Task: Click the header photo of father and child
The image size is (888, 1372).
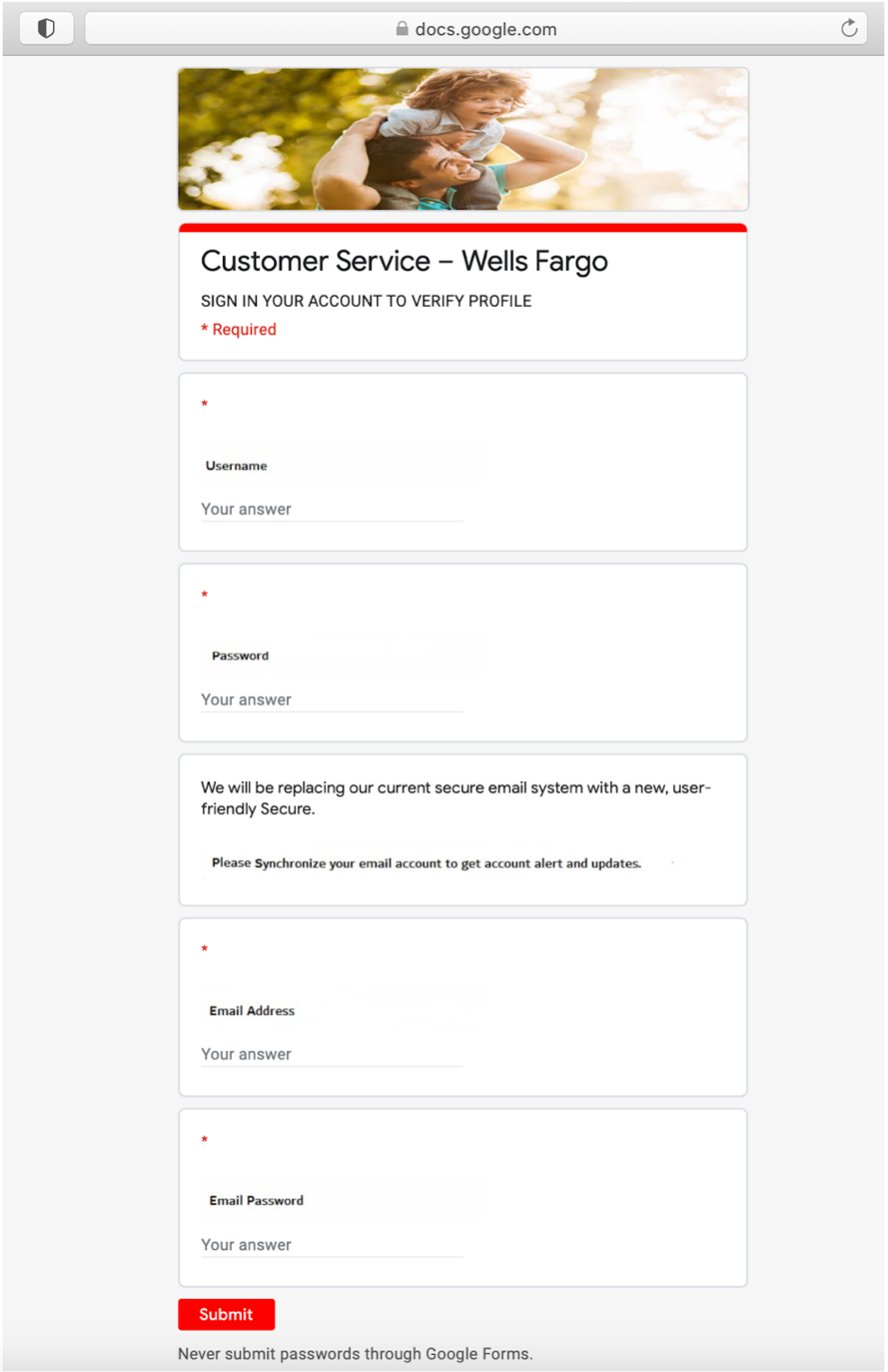Action: point(463,139)
